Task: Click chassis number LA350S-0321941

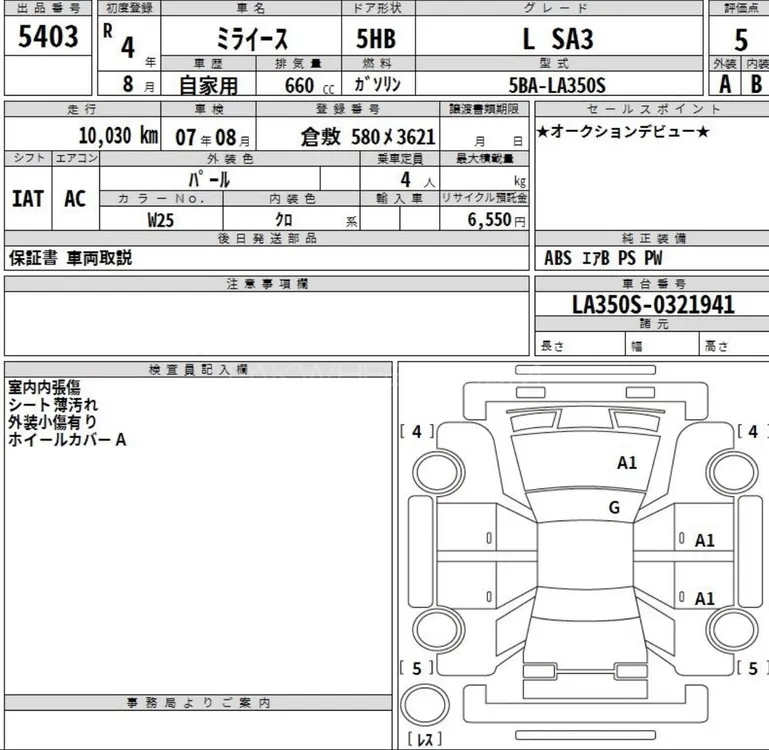Action: [653, 305]
